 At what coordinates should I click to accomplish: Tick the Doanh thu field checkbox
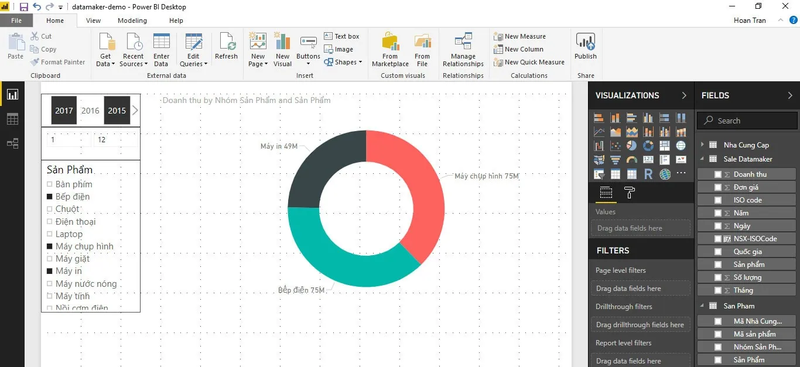coord(718,174)
